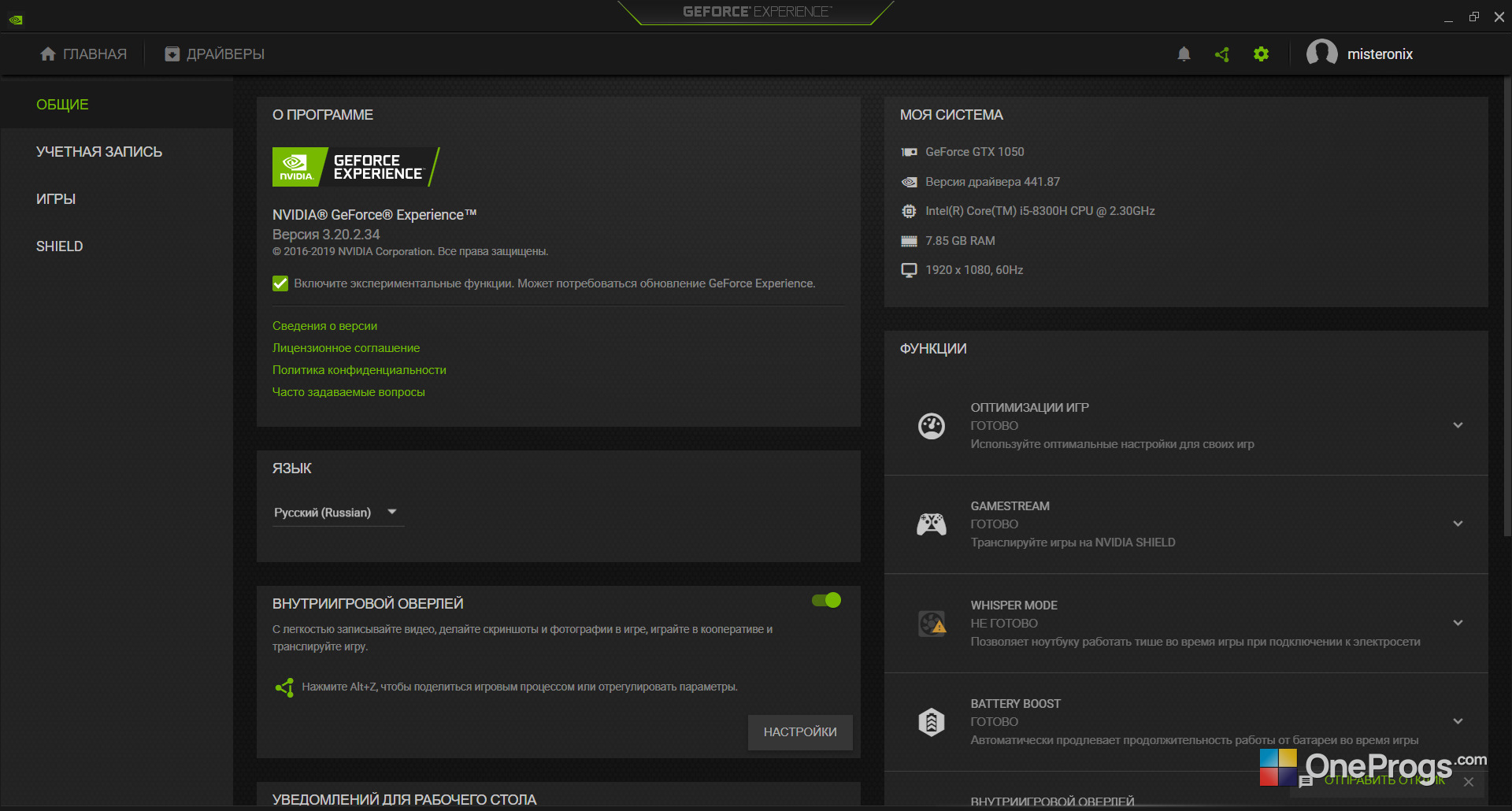Expand the ОПТИМИЗАЦИИ ИГР feature row
Viewport: 1512px width, 811px height.
tap(1458, 425)
